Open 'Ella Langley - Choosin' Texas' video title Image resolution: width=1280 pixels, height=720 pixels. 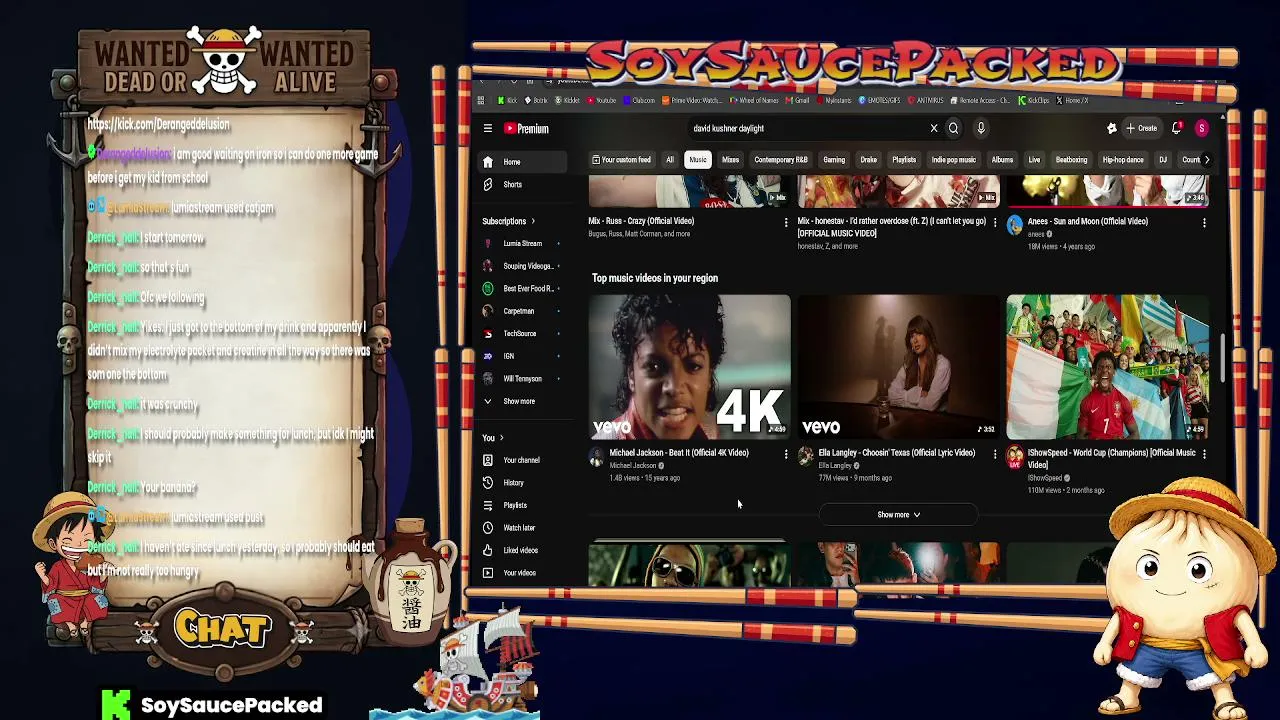(x=897, y=453)
